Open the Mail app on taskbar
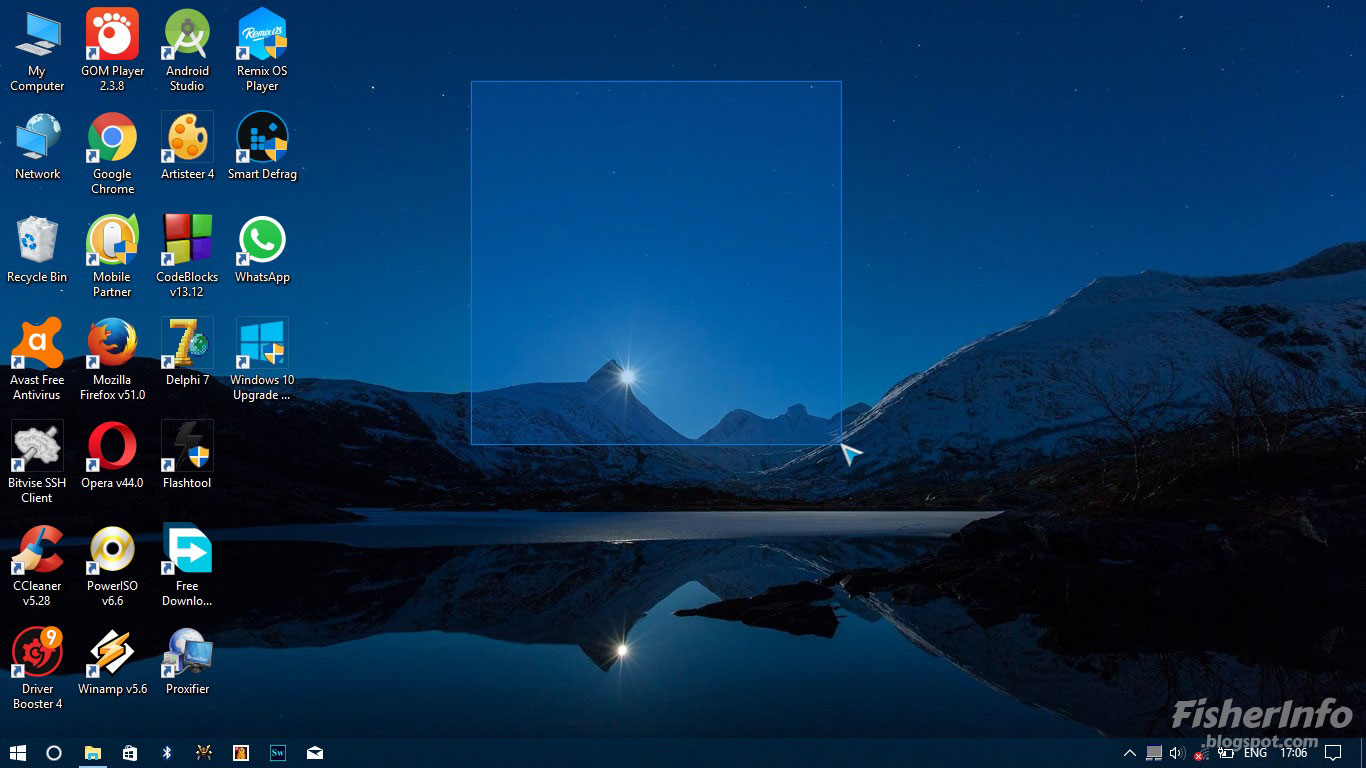 click(x=315, y=753)
